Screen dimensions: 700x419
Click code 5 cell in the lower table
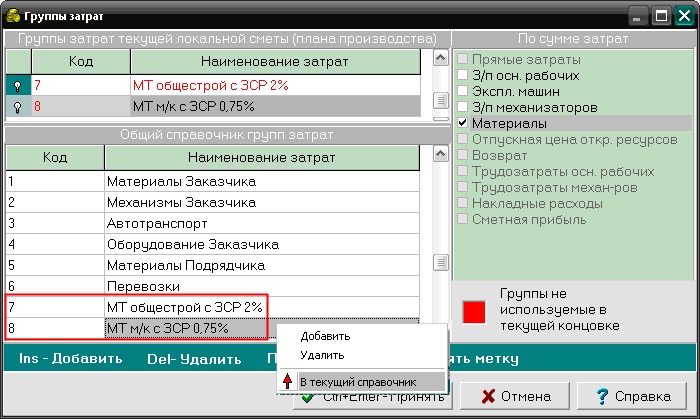[55, 266]
